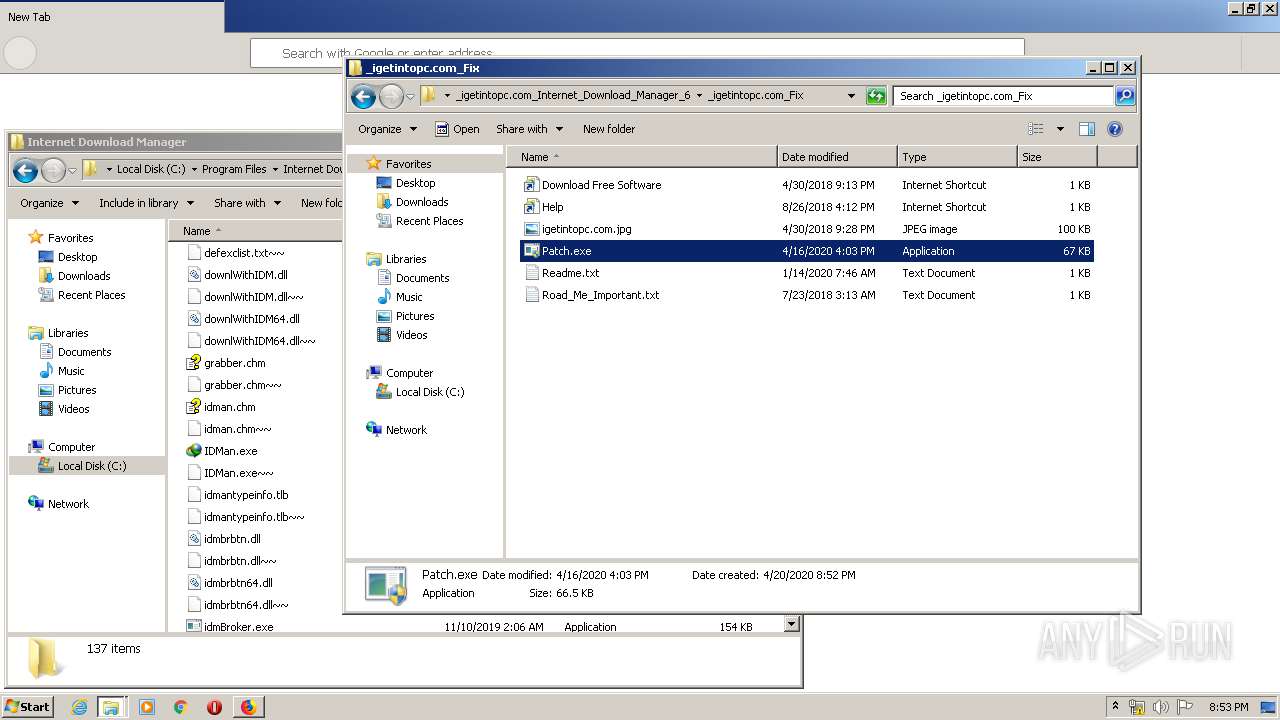1280x720 pixels.
Task: Click the Open toolbar button in the Fix window
Action: 457,129
